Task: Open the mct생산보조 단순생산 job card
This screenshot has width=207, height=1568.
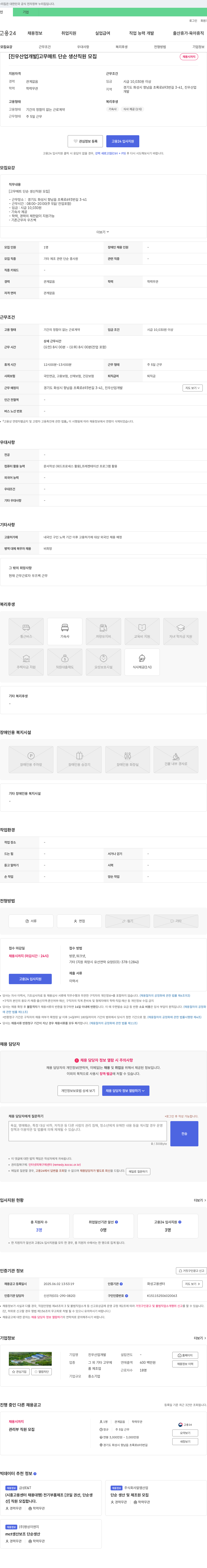Action: [x=50, y=1534]
